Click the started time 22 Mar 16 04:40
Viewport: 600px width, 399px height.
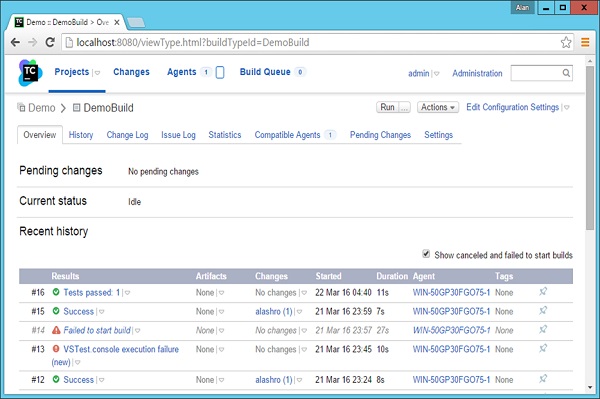point(343,292)
